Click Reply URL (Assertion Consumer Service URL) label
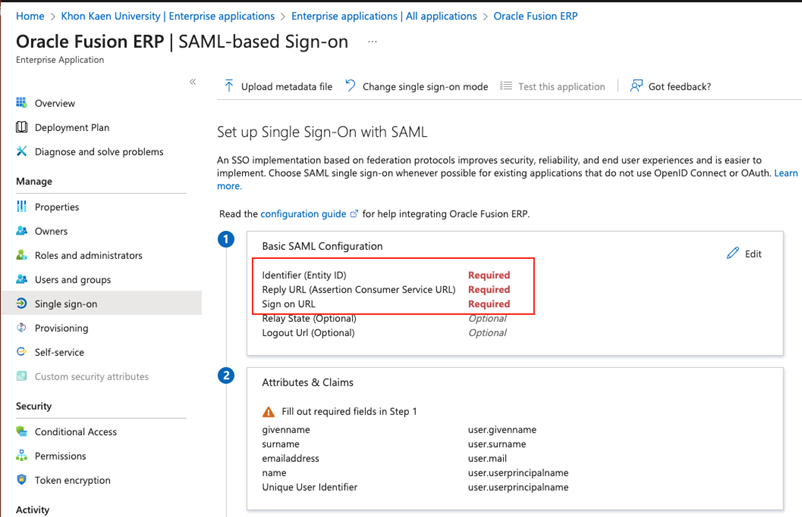Image resolution: width=802 pixels, height=517 pixels. 359,289
